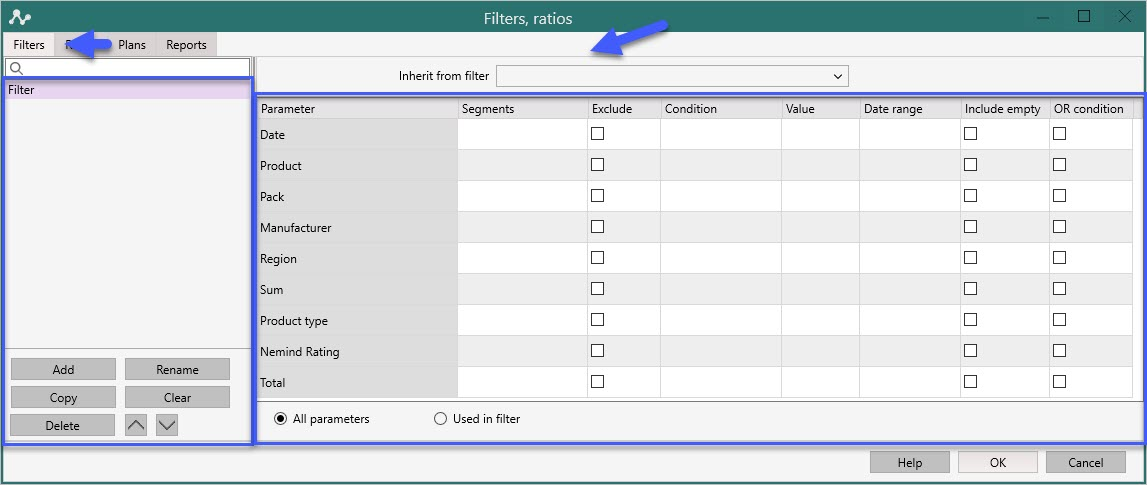Tick the Exclude checkbox for Total
Screen dimensions: 1147x485
pos(598,381)
